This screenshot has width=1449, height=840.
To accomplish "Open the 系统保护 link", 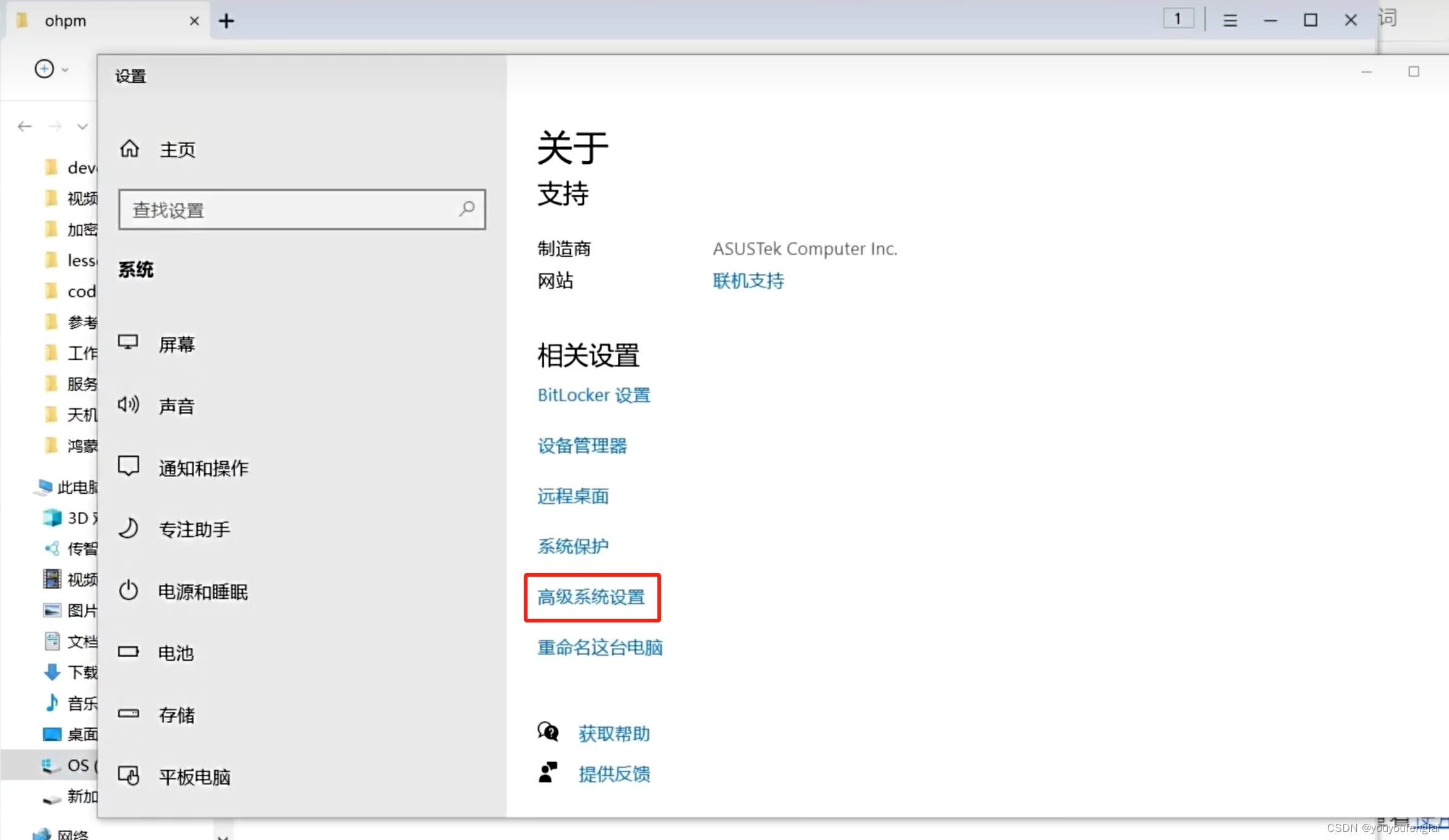I will click(x=573, y=546).
